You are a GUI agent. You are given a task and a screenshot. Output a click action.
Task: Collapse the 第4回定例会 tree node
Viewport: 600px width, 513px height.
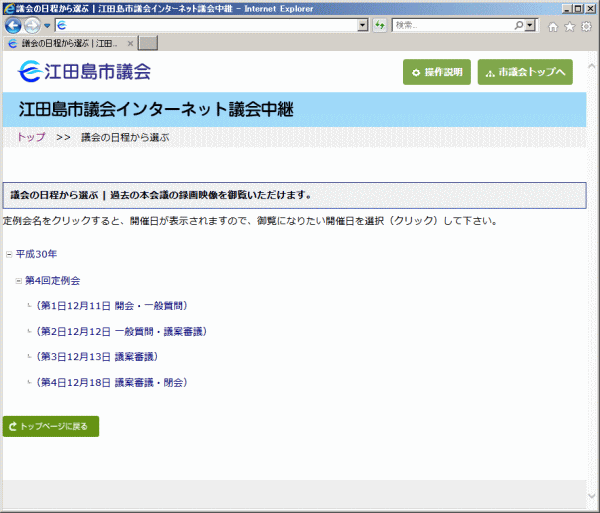(18, 281)
